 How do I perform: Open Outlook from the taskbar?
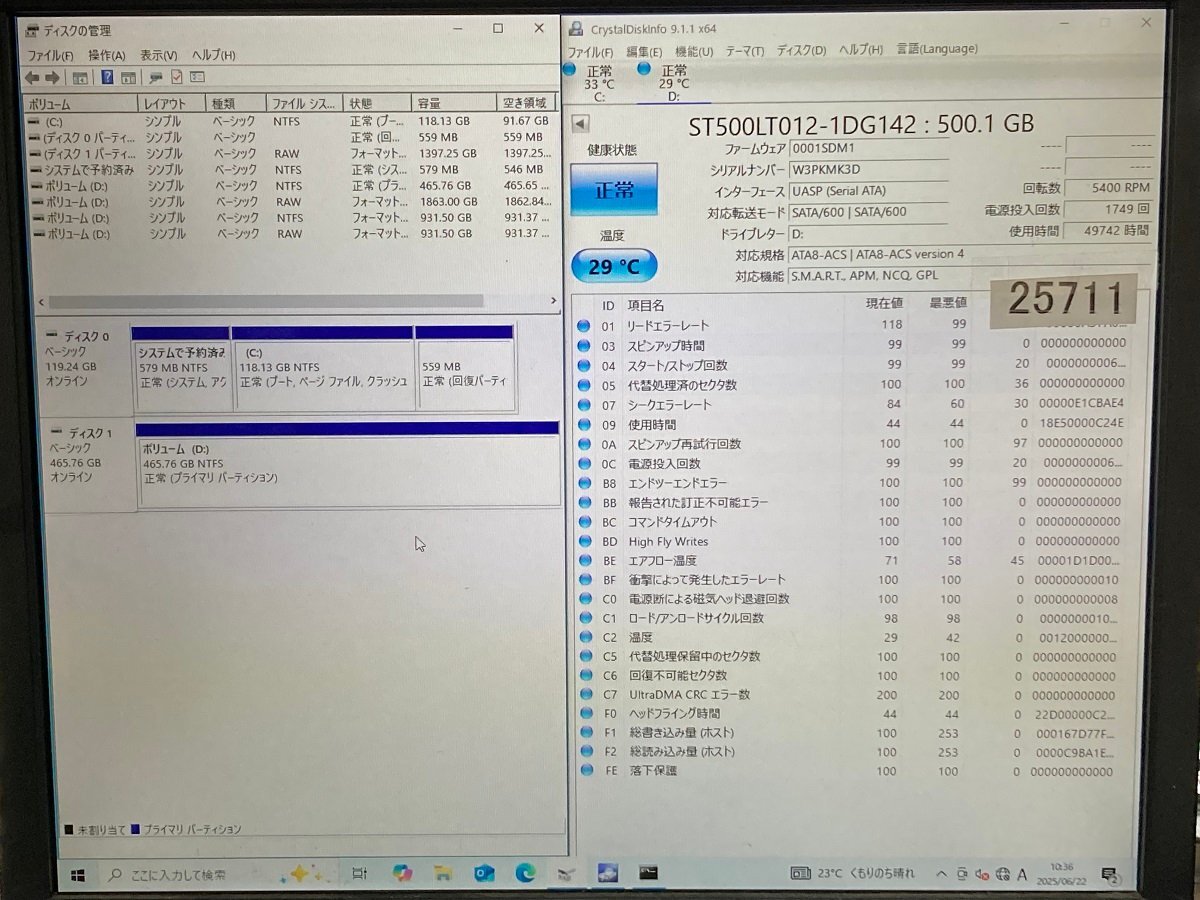(x=484, y=874)
